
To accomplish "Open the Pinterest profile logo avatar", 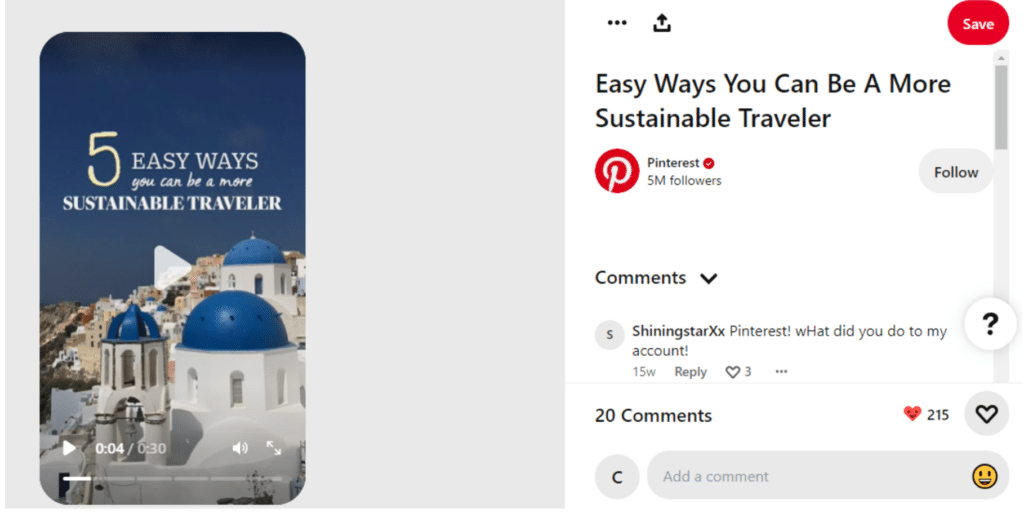I will pos(616,171).
